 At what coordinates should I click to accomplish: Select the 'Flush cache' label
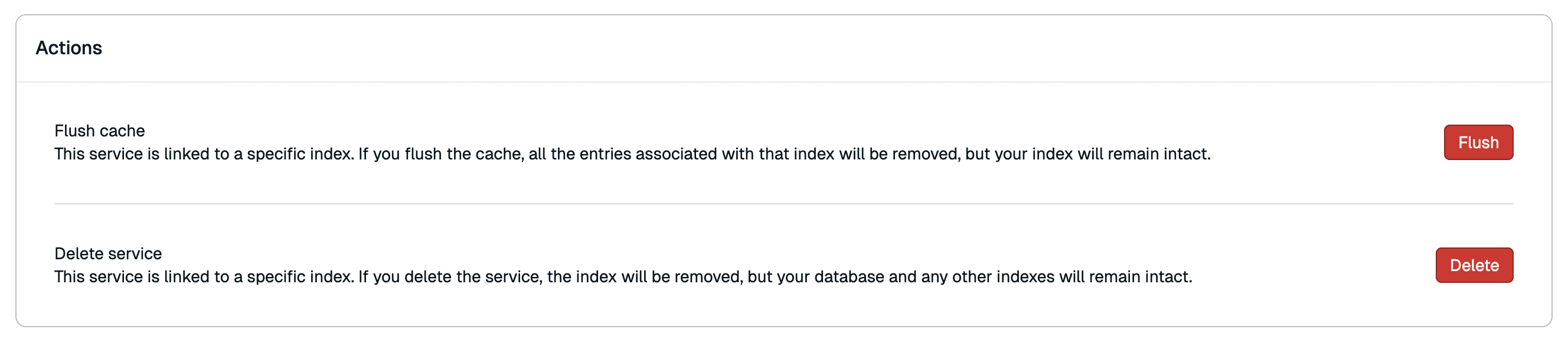99,131
